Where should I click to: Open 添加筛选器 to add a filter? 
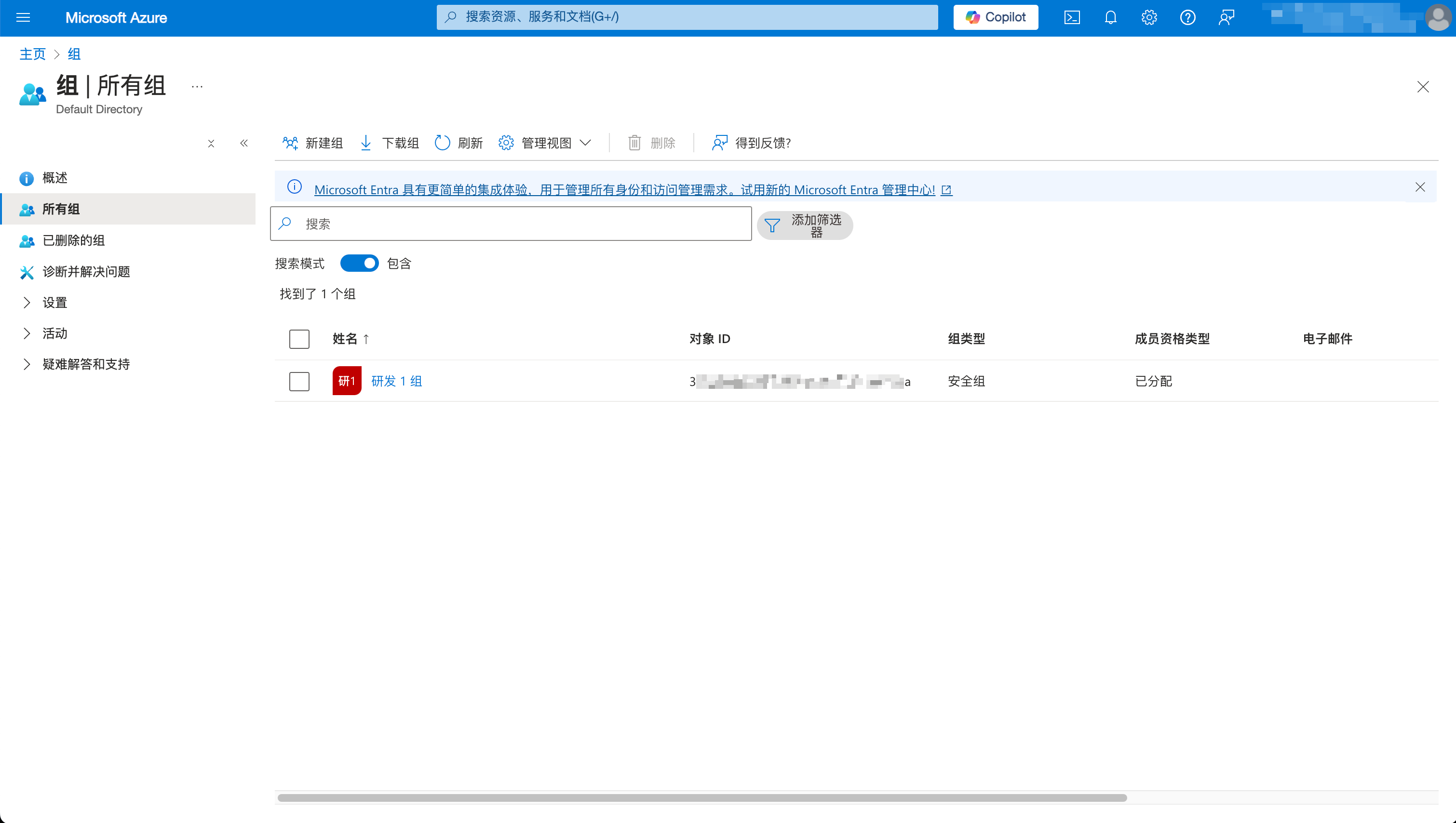805,225
